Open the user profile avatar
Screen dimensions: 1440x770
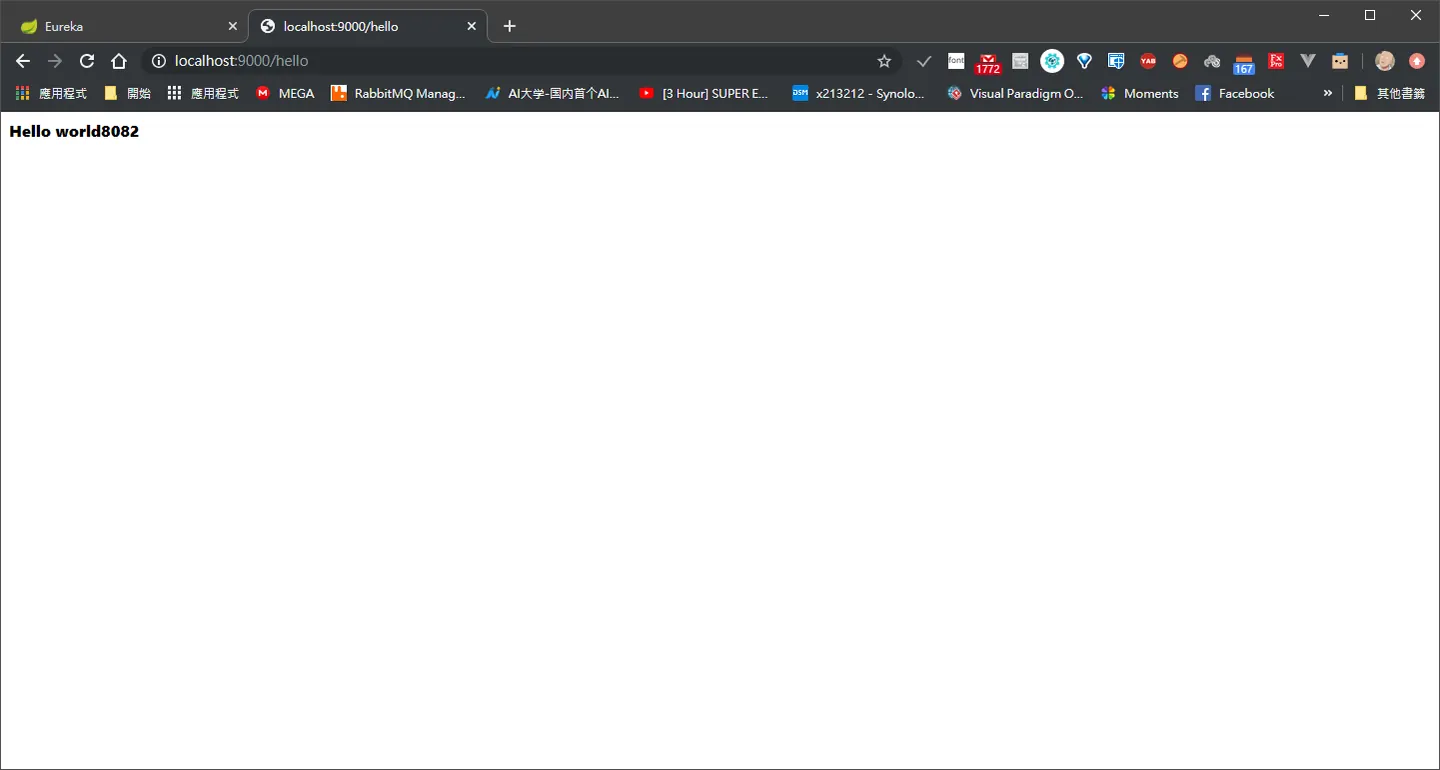(x=1385, y=61)
